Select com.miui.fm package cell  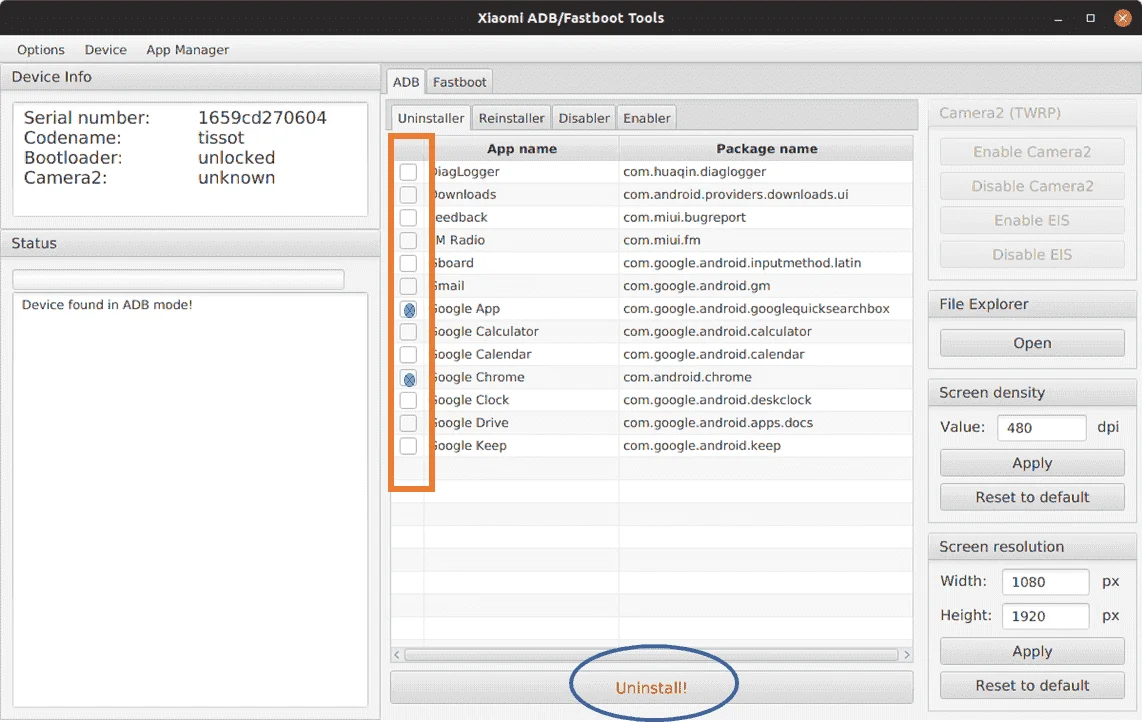coord(765,240)
